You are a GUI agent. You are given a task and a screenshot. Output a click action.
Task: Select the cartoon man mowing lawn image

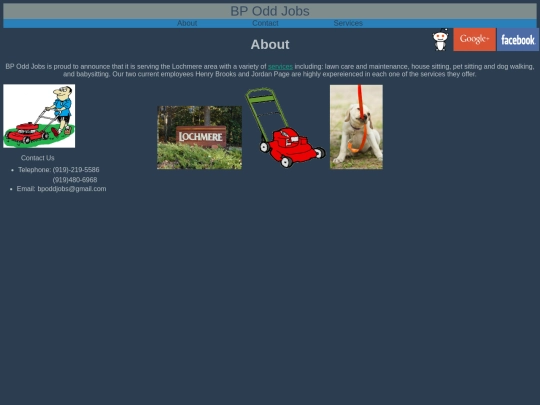[x=39, y=116]
